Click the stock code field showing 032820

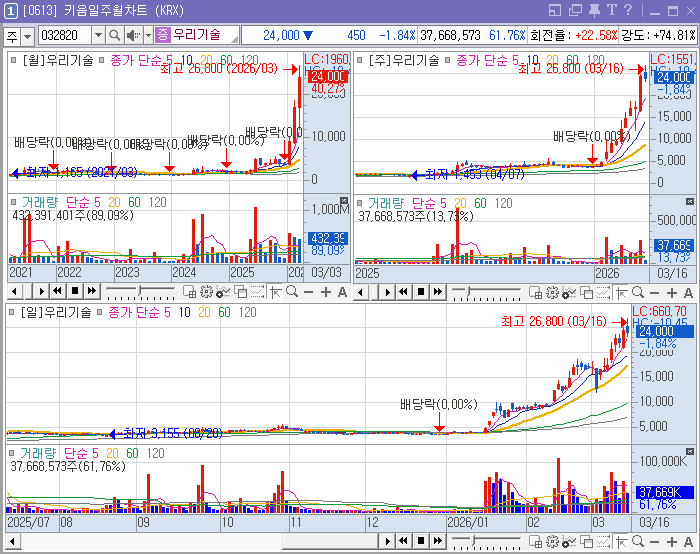tap(65, 35)
